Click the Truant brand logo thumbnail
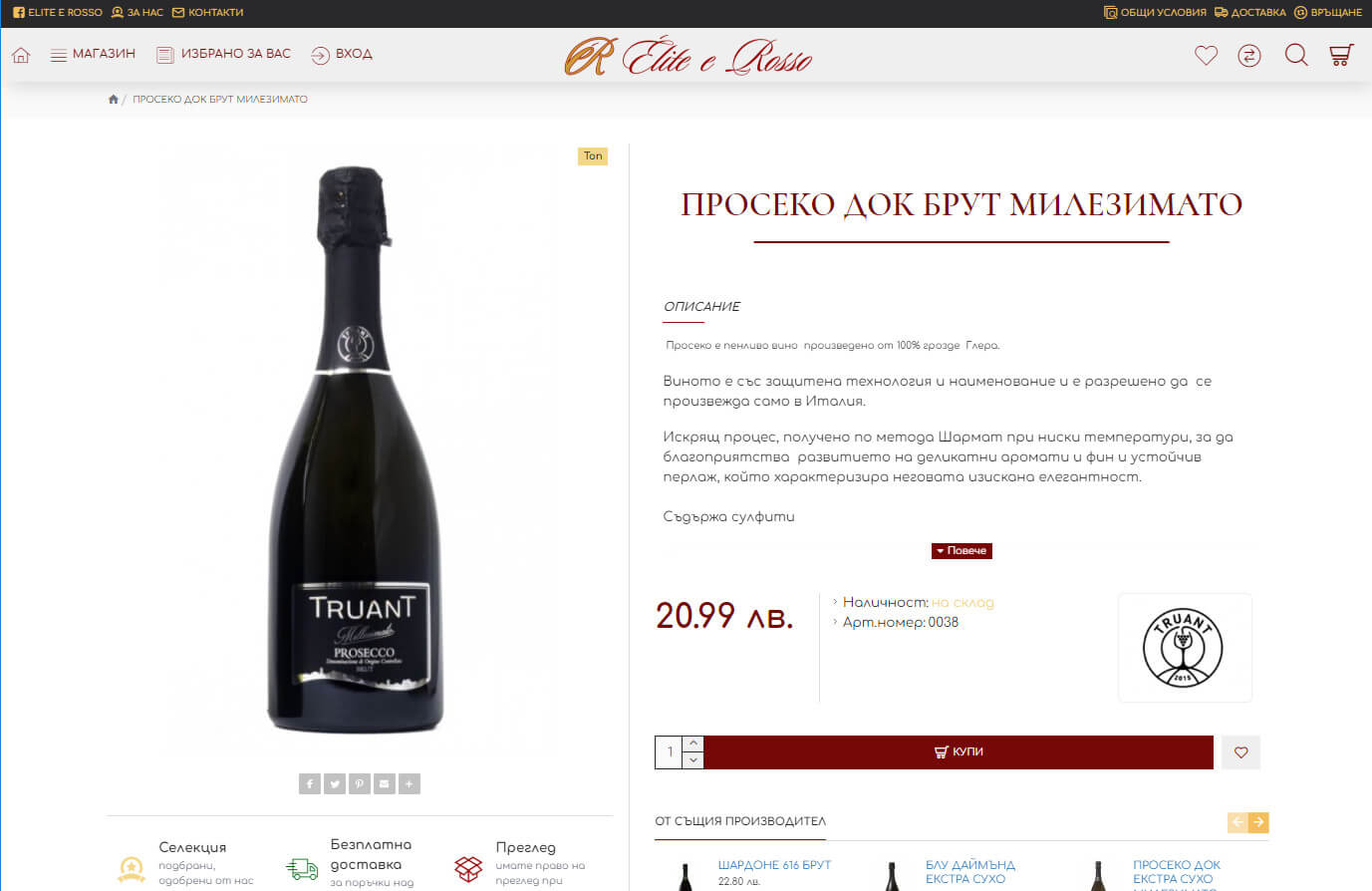 [1184, 648]
